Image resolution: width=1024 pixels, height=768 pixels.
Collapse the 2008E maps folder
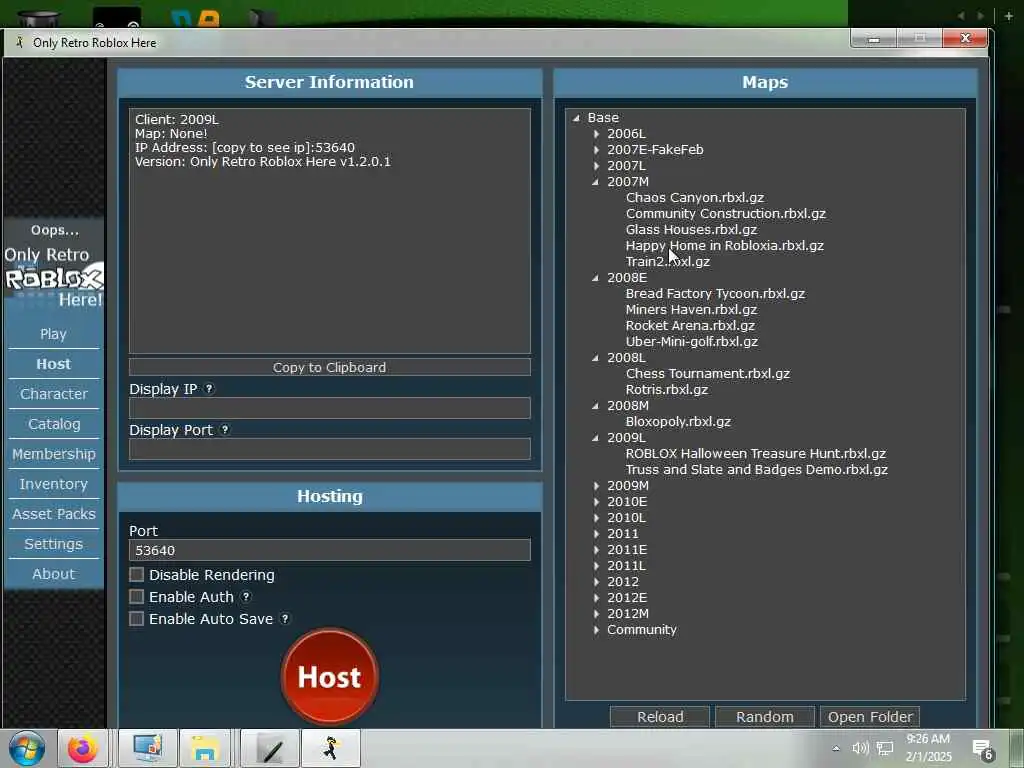point(596,278)
